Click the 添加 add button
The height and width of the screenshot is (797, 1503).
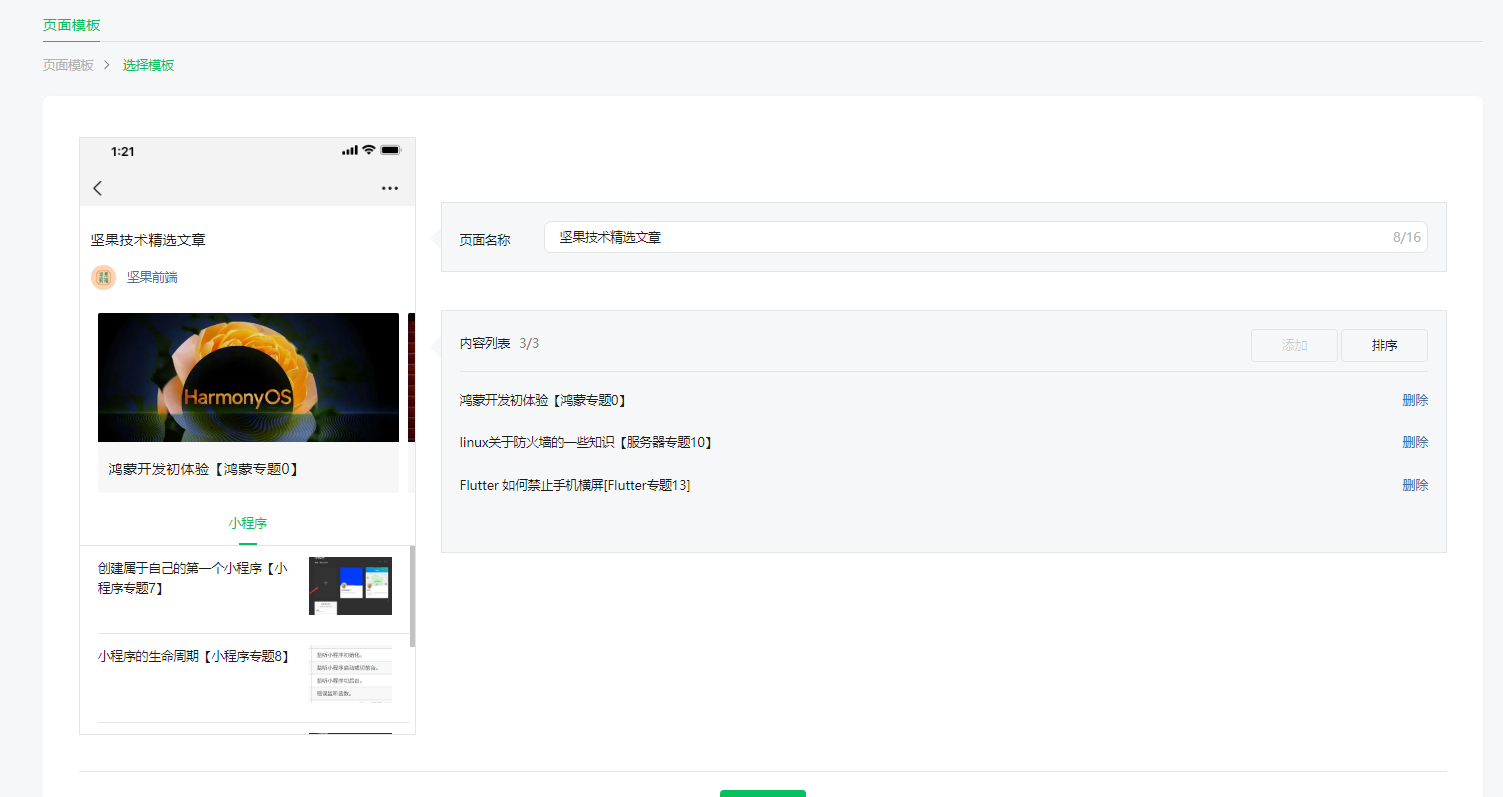tap(1294, 345)
